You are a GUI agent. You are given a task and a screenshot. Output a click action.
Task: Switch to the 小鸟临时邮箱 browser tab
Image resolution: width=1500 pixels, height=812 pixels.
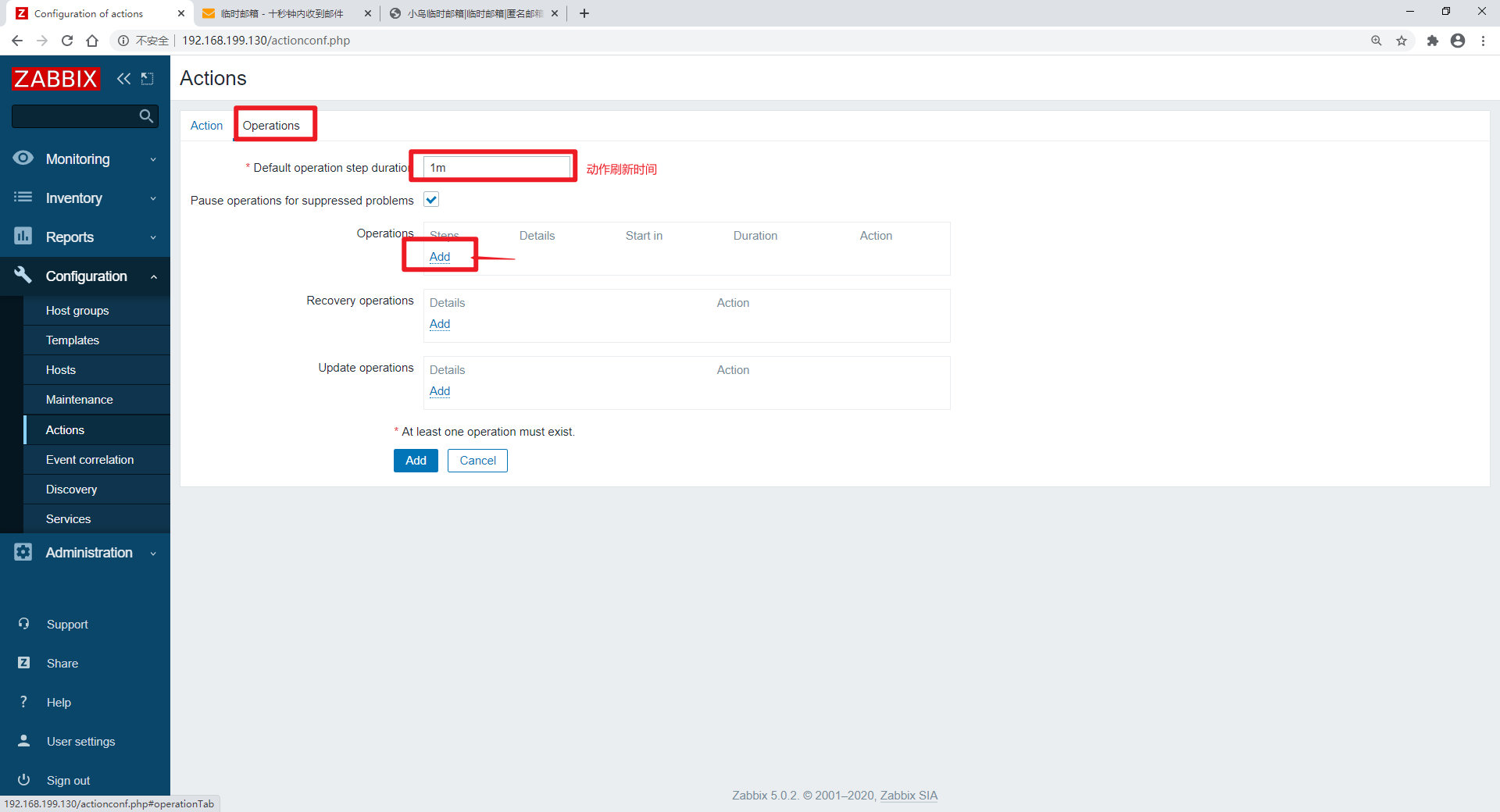(475, 13)
